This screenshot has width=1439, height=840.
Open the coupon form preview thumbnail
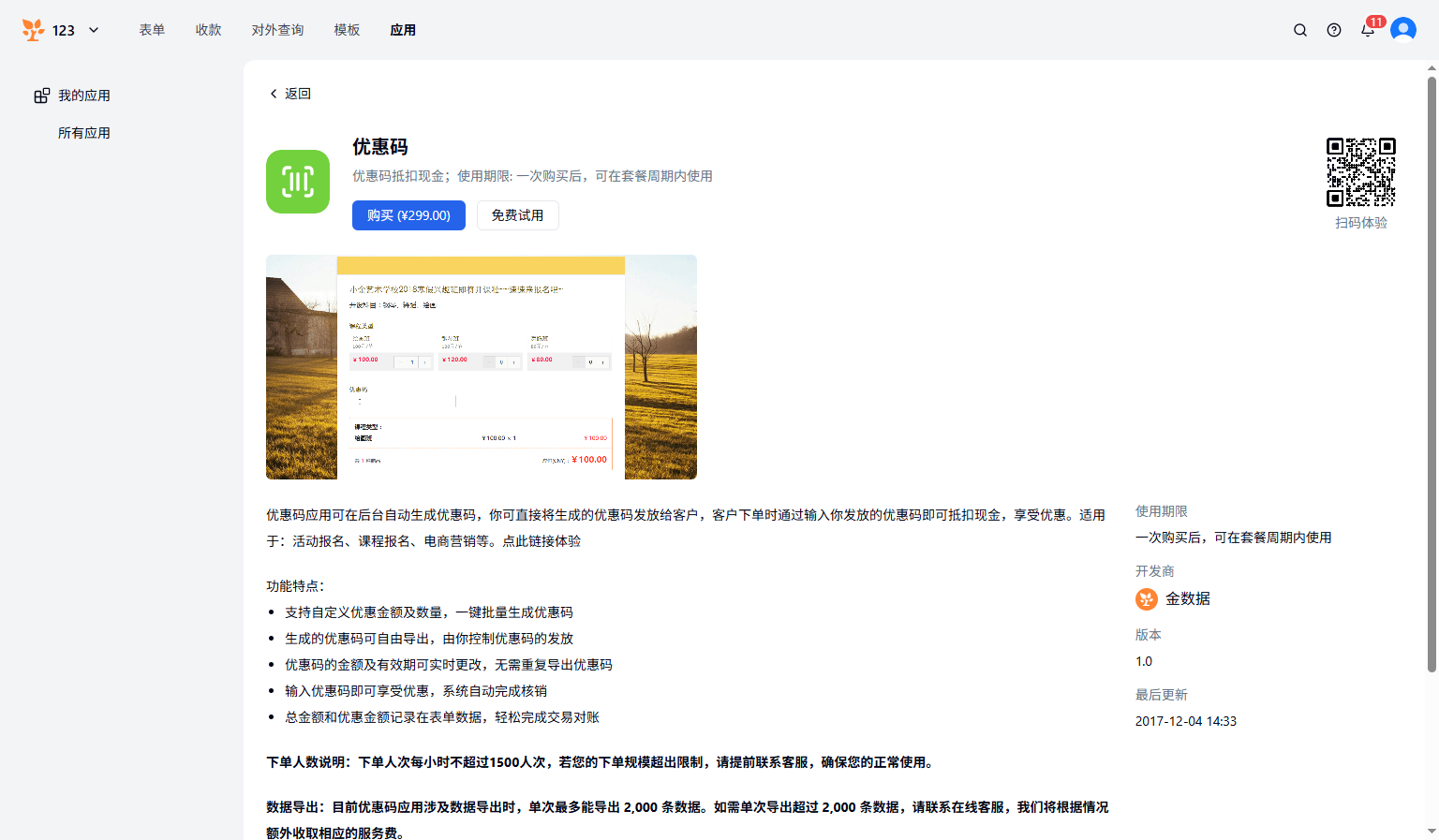[x=481, y=367]
